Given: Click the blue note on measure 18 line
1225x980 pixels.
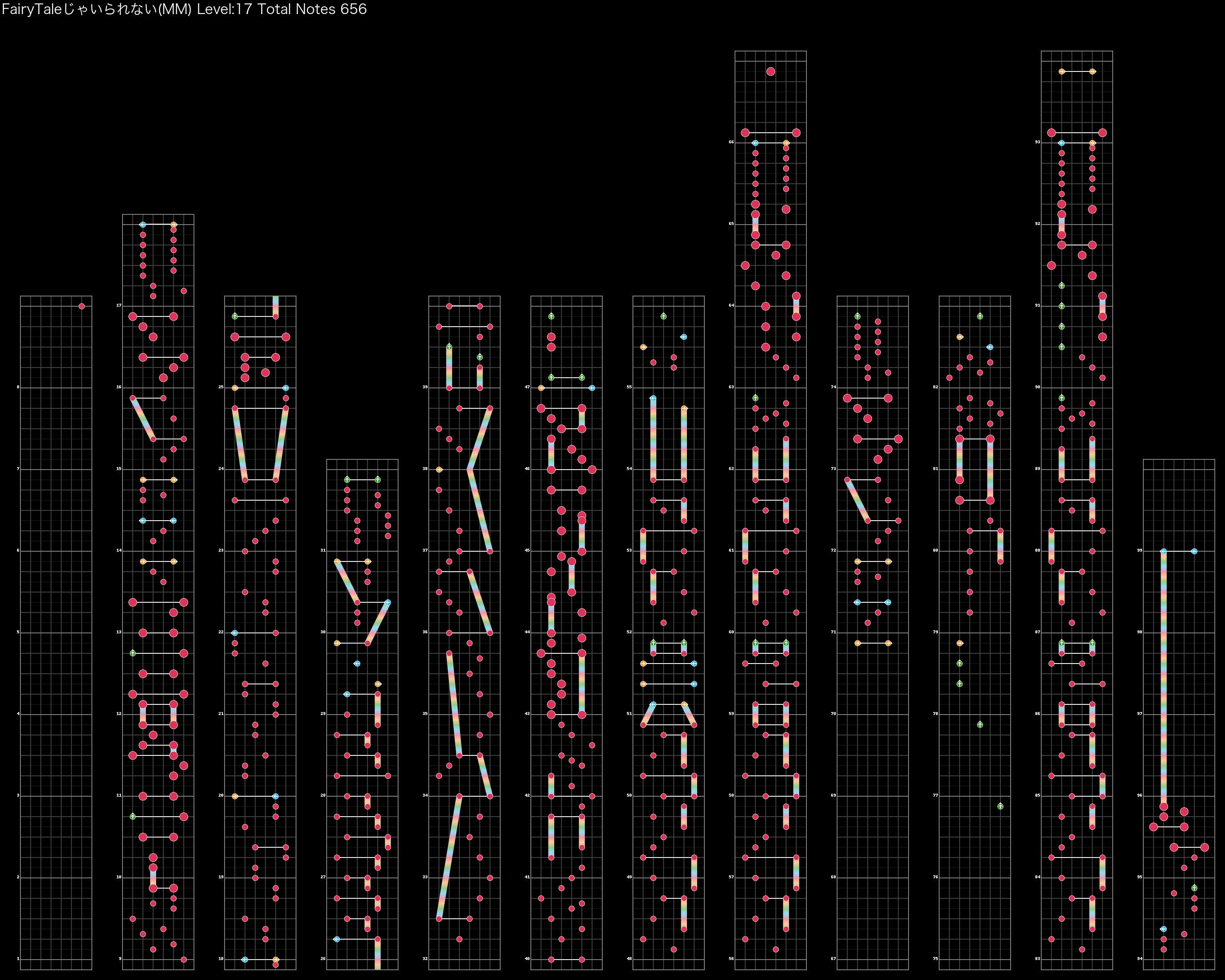Looking at the screenshot, I should coord(245,960).
